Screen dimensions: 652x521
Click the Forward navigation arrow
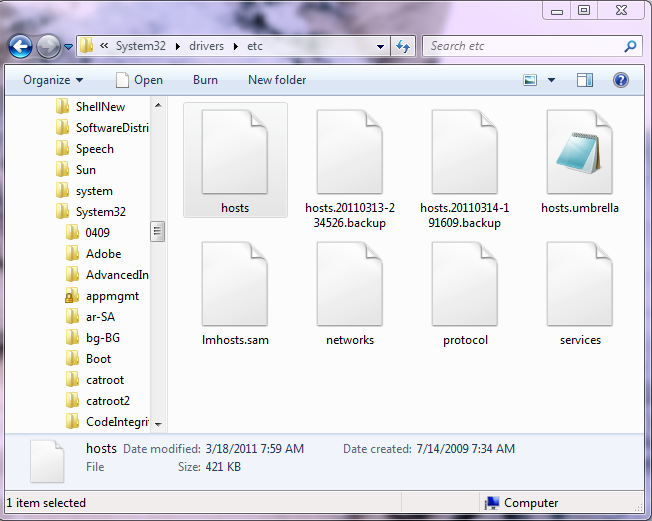click(x=48, y=46)
